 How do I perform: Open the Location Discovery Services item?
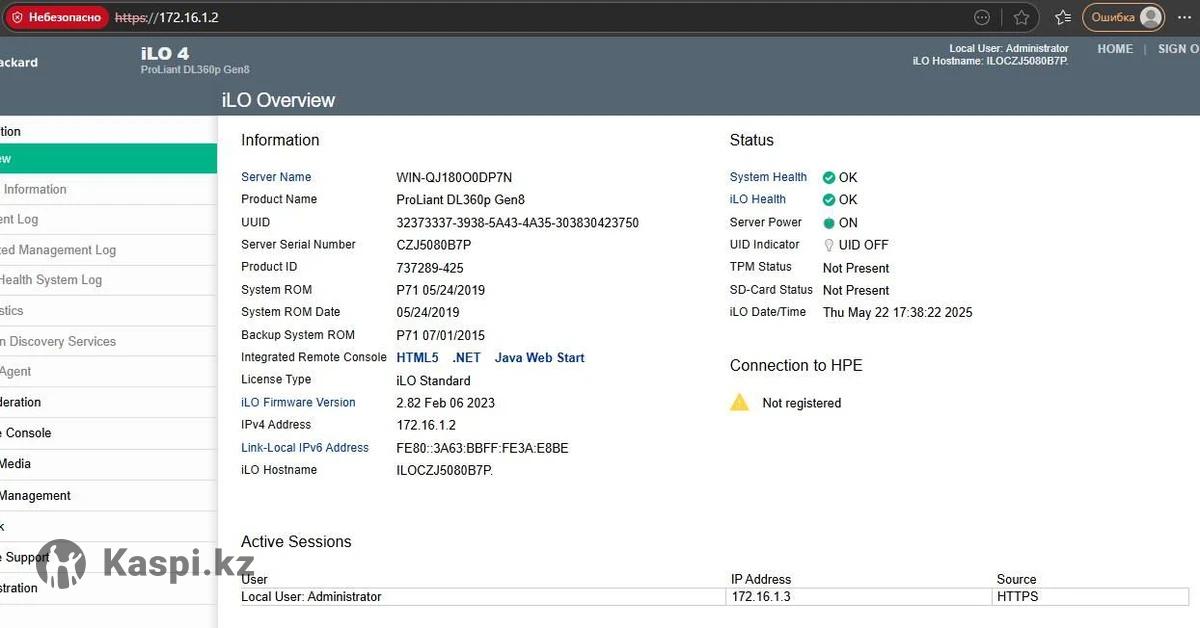[108, 341]
